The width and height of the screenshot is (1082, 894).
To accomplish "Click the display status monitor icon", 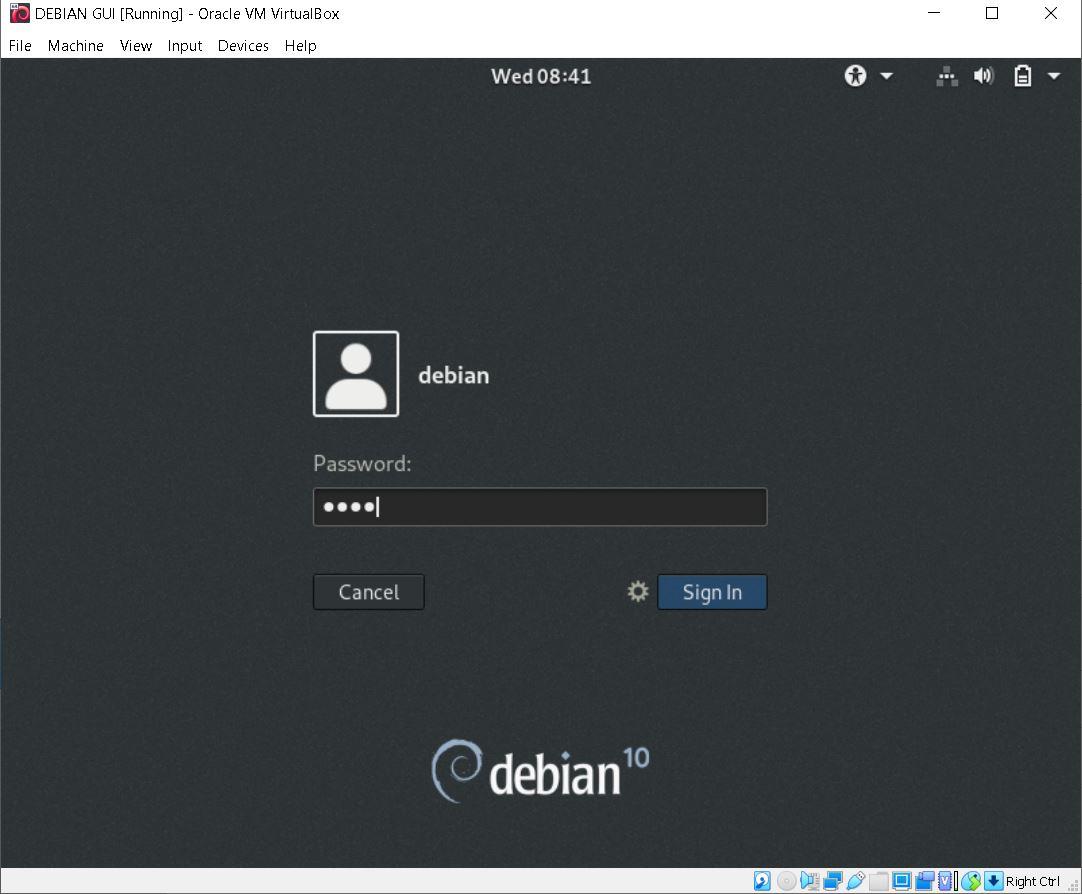I will click(x=901, y=881).
